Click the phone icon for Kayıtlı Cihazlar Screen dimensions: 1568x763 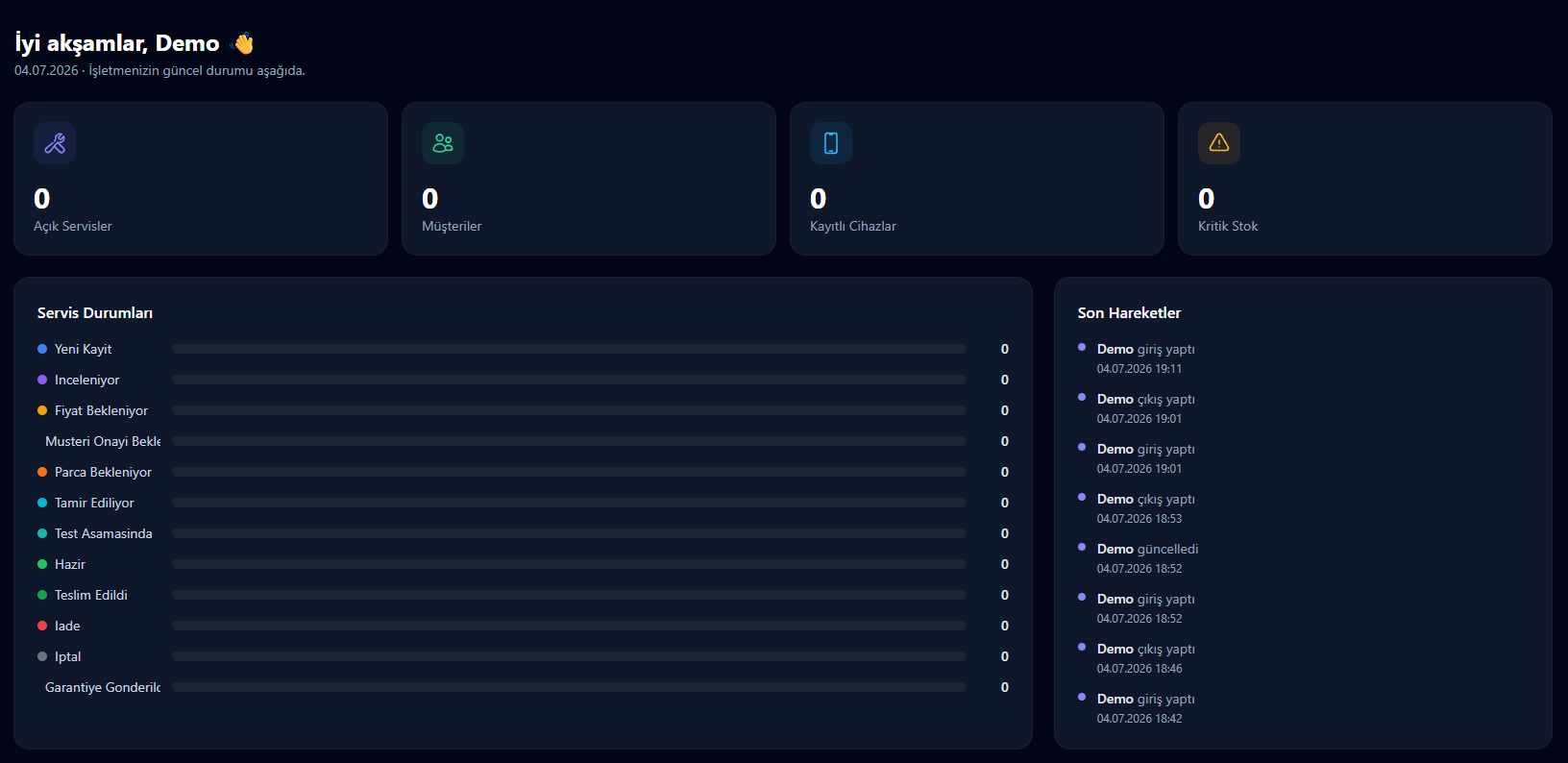coord(831,143)
